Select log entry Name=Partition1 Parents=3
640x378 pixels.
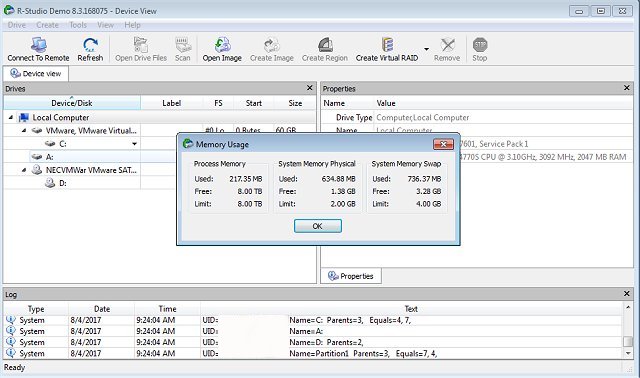tap(313, 354)
